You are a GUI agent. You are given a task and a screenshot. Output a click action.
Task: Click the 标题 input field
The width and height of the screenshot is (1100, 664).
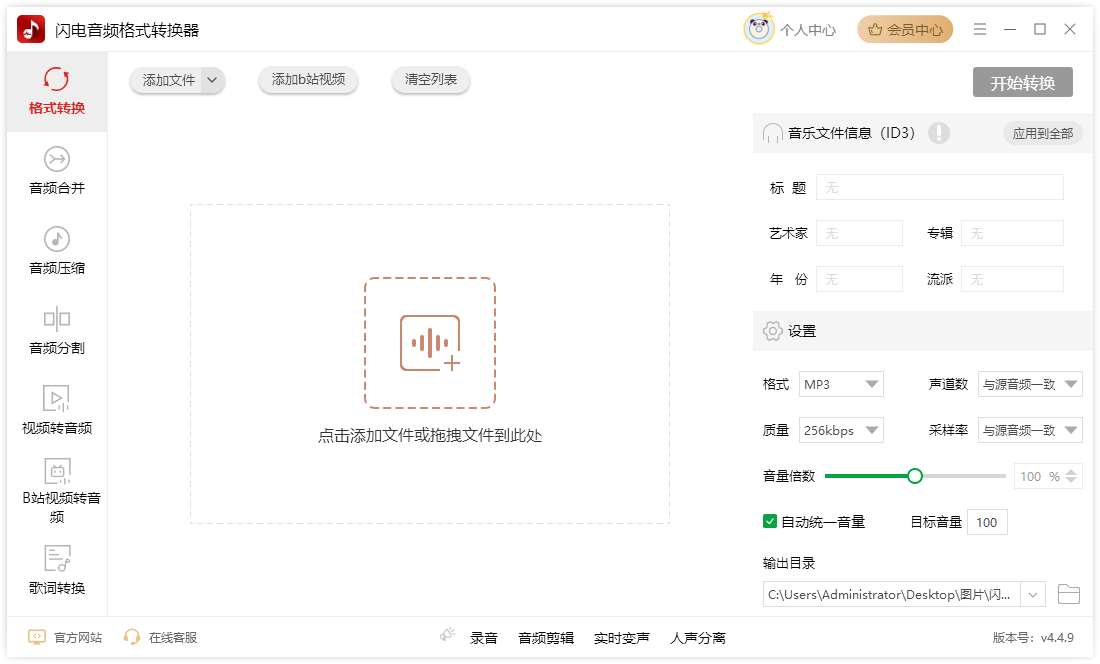(x=939, y=187)
